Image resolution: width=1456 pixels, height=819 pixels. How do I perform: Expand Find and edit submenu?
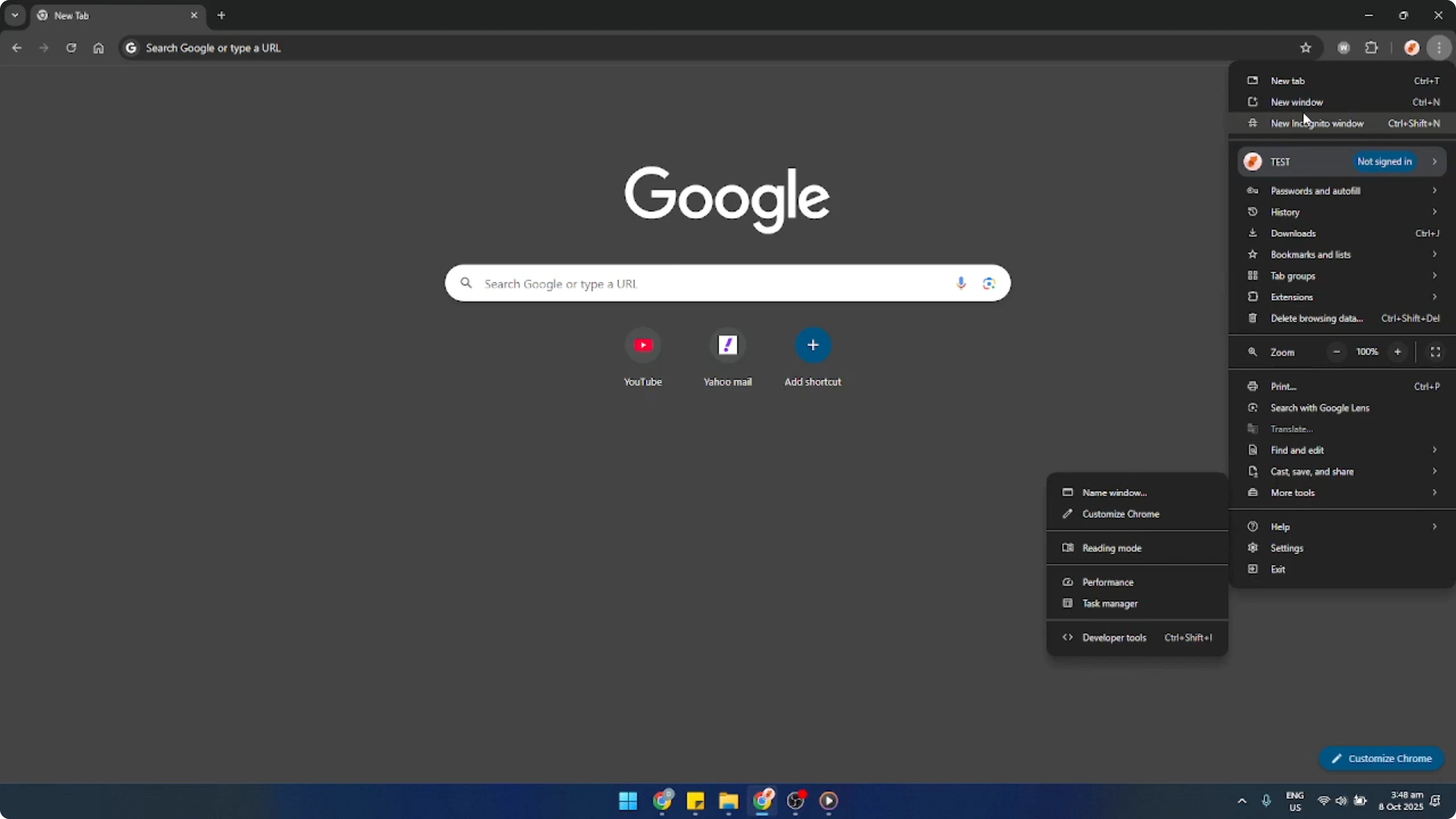pos(1342,450)
